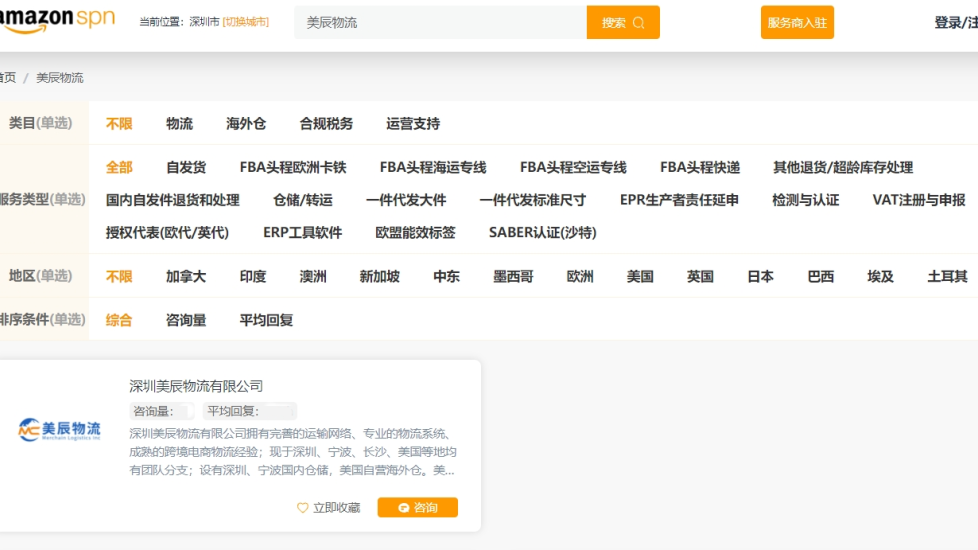Click the 咨询量 tag on the card
978x550 pixels.
(162, 411)
